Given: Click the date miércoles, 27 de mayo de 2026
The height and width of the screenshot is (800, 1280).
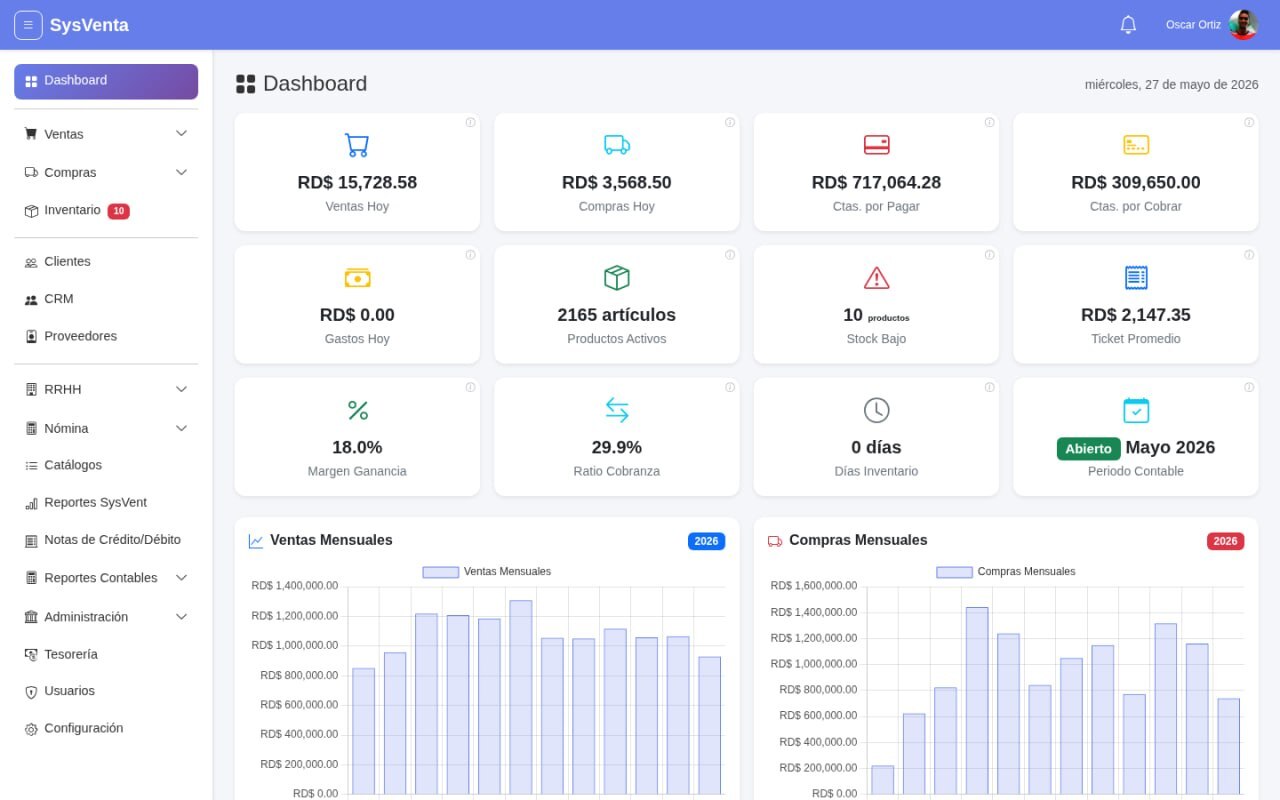Looking at the screenshot, I should coord(1171,85).
